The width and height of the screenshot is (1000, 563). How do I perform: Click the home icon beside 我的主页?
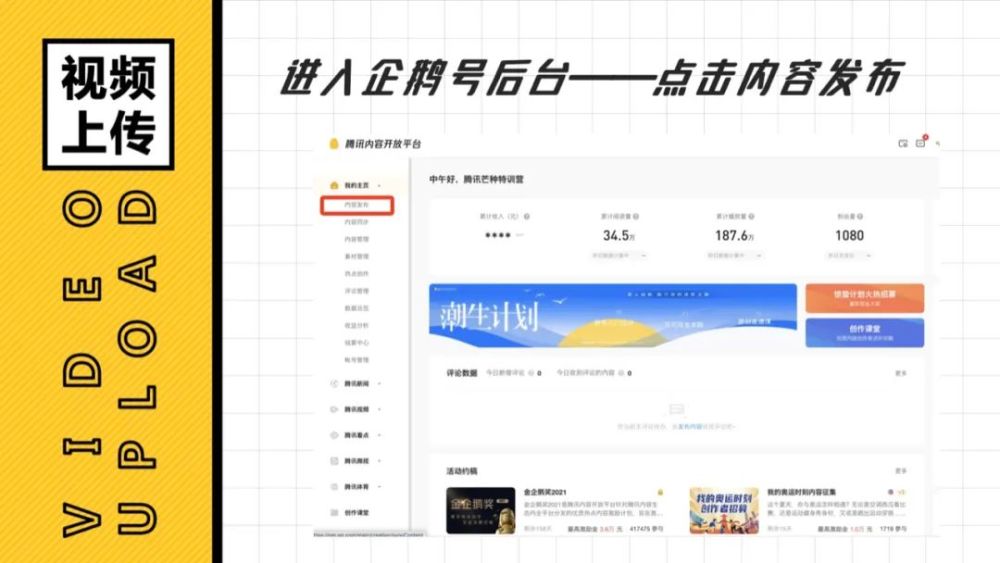pyautogui.click(x=334, y=185)
